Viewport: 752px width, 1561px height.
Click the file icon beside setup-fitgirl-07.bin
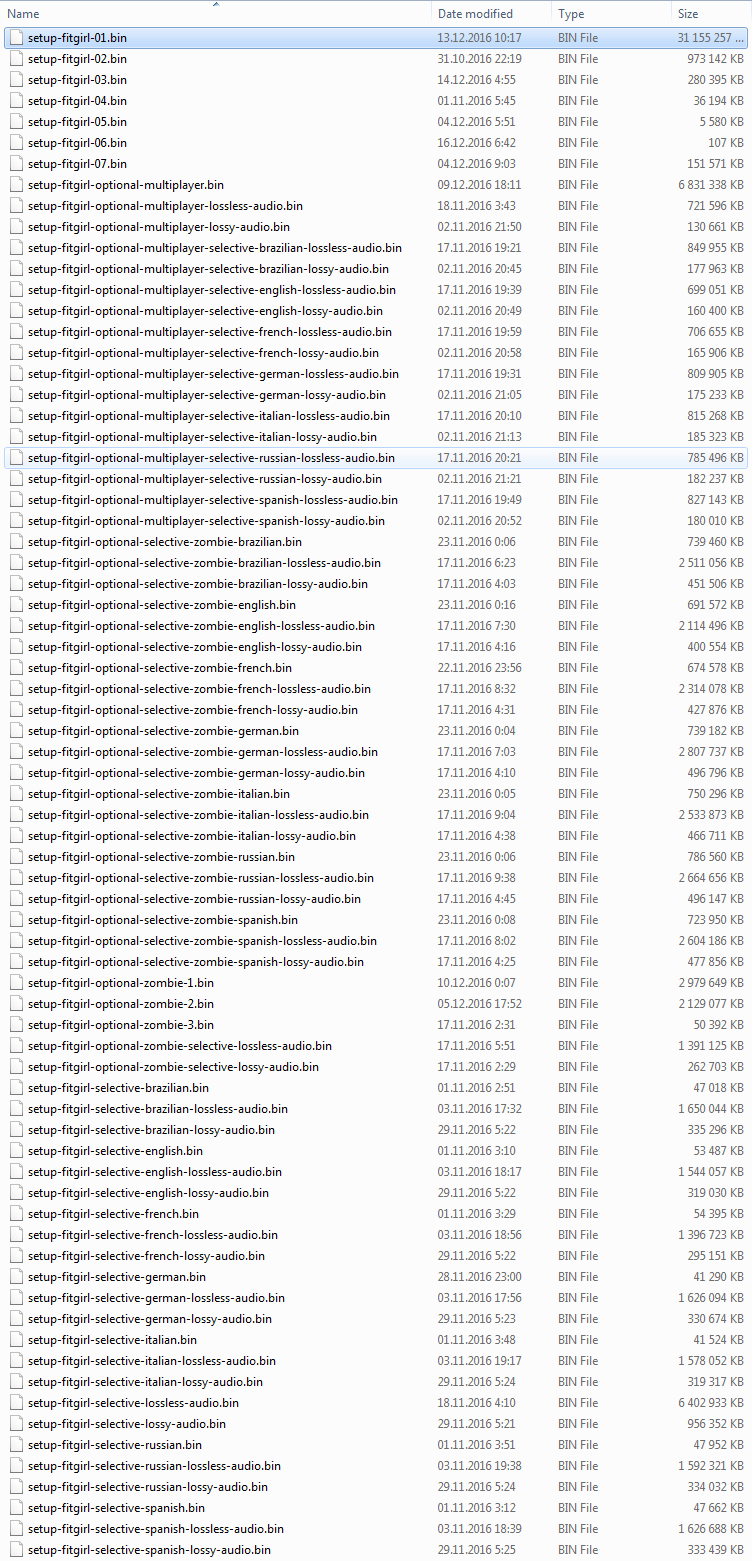pyautogui.click(x=16, y=164)
